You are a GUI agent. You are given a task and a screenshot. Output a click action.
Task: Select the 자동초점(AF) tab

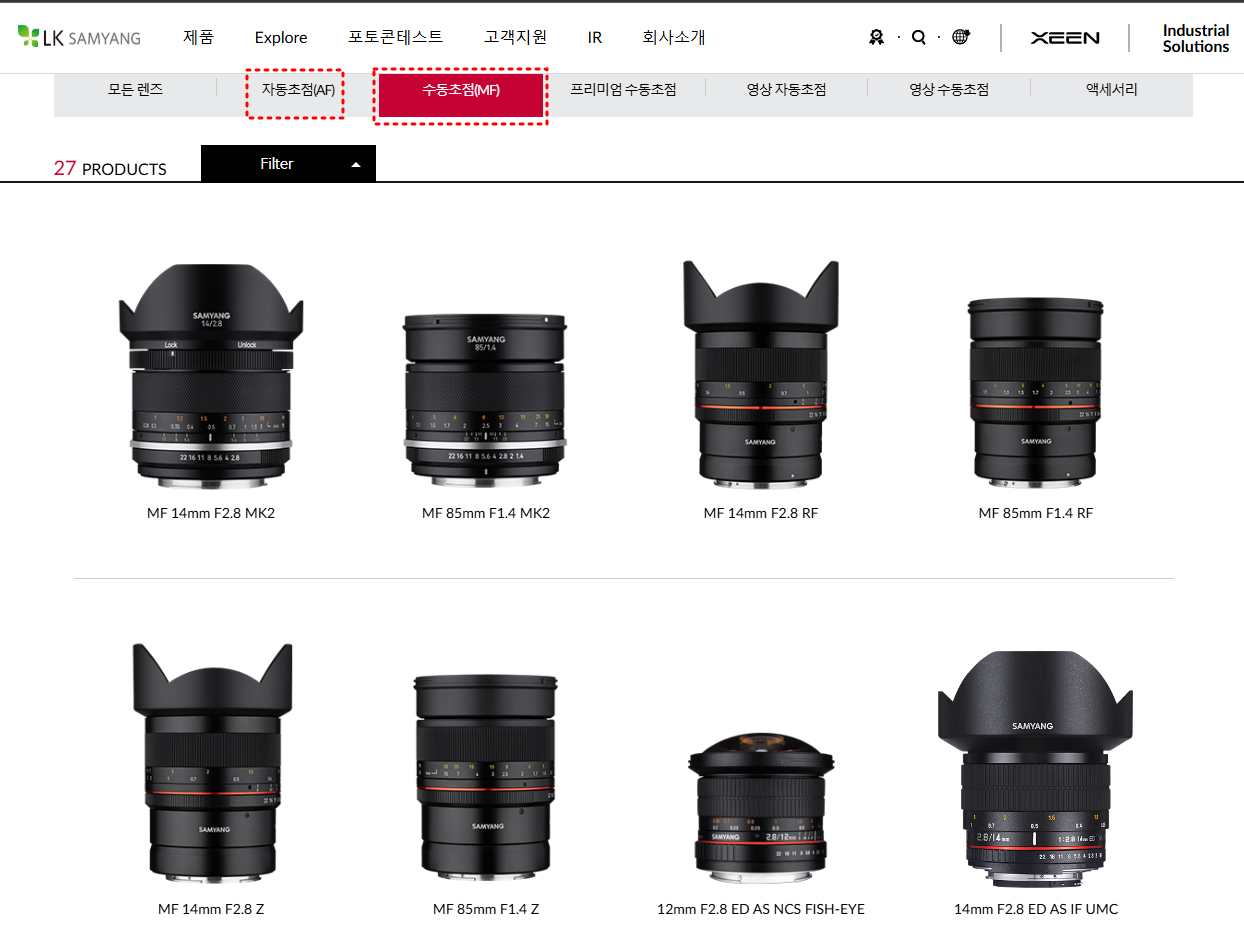(x=297, y=90)
